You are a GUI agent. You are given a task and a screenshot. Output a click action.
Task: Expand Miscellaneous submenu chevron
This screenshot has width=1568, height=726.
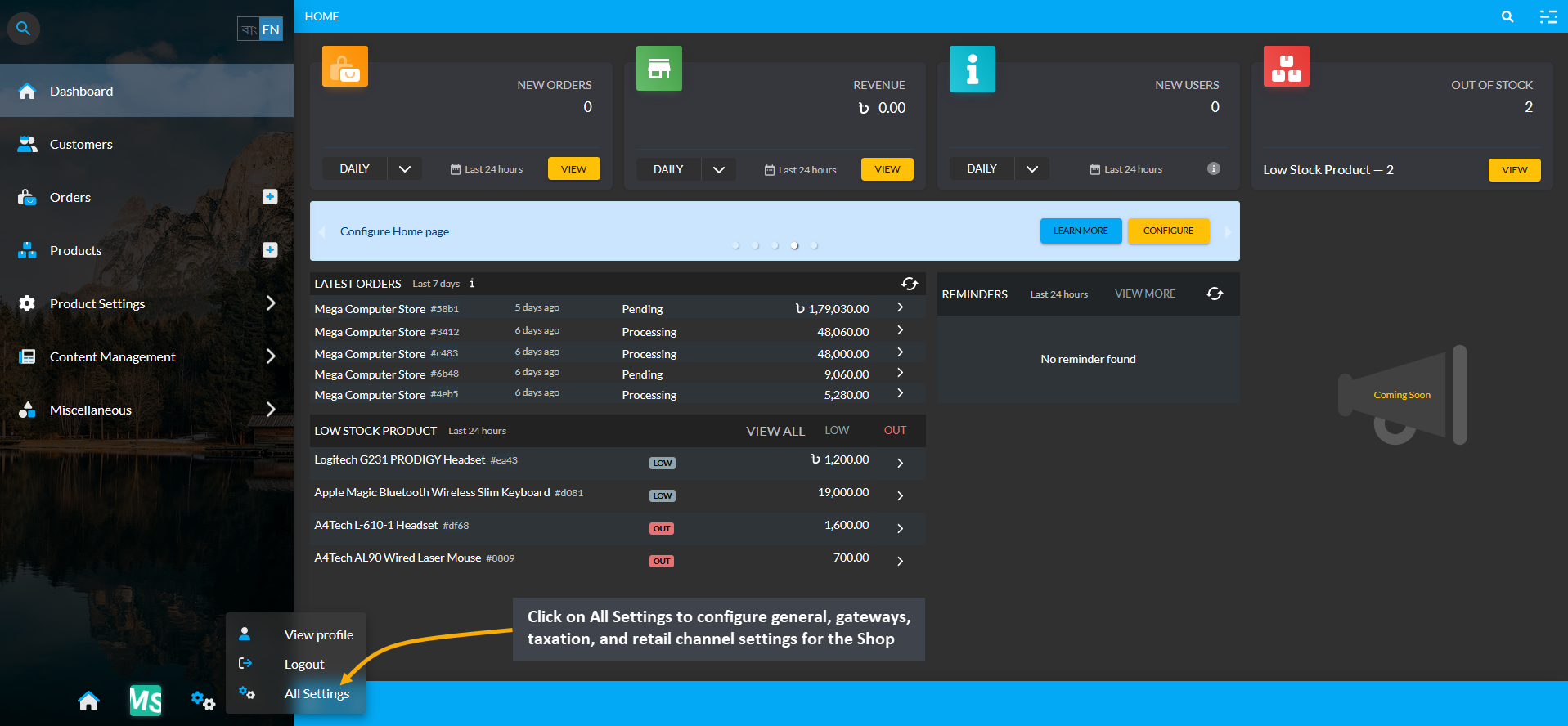(271, 410)
